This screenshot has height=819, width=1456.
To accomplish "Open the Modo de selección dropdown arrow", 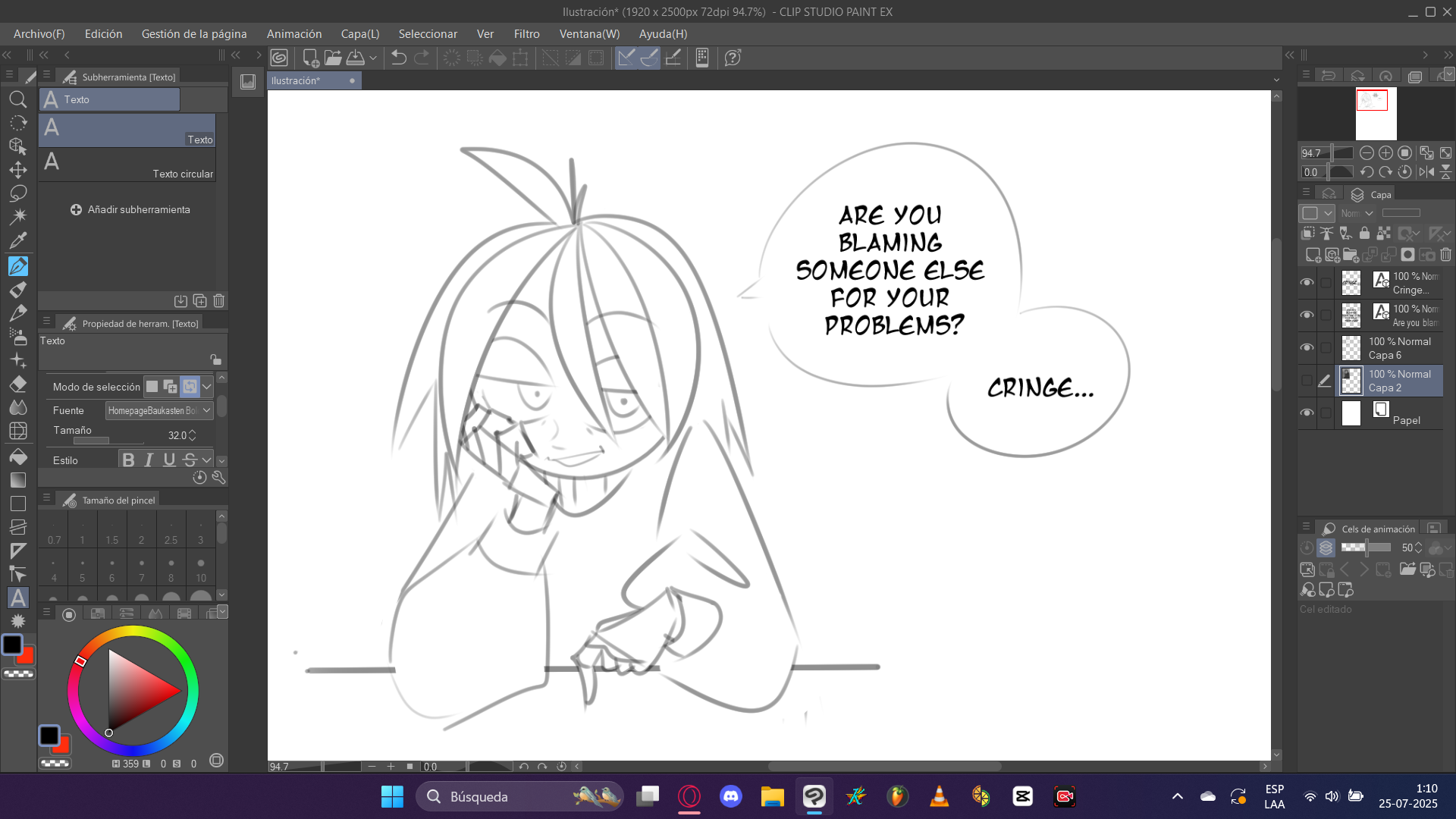I will pyautogui.click(x=206, y=387).
